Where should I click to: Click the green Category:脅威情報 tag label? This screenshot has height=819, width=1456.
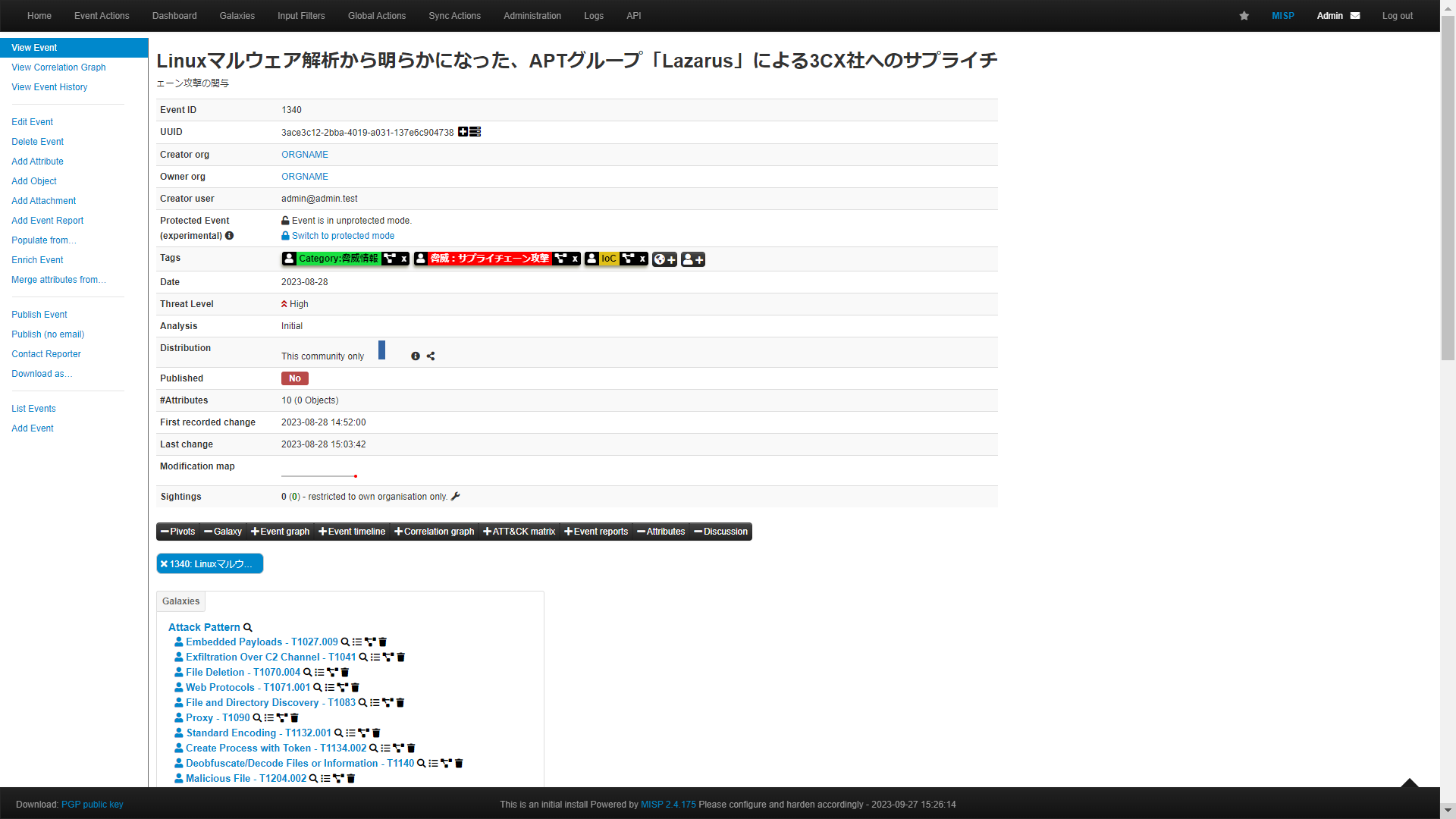click(x=338, y=259)
